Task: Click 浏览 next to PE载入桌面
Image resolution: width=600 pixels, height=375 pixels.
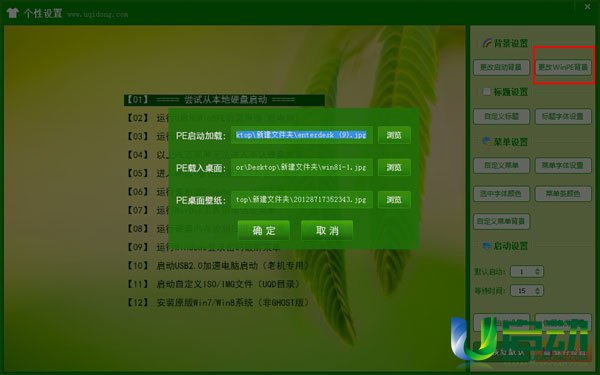Action: 394,167
